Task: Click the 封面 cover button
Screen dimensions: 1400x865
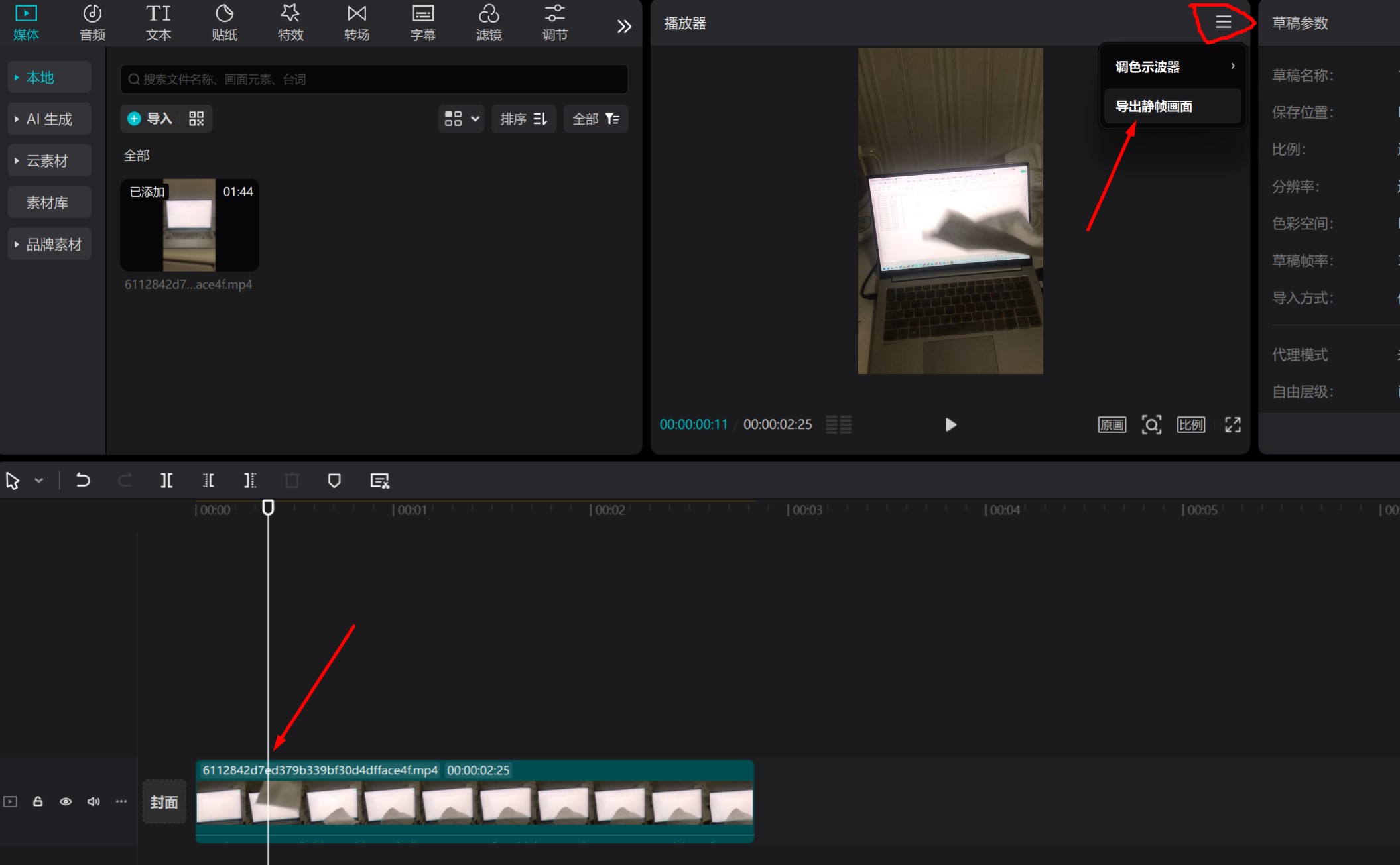Action: coord(164,802)
